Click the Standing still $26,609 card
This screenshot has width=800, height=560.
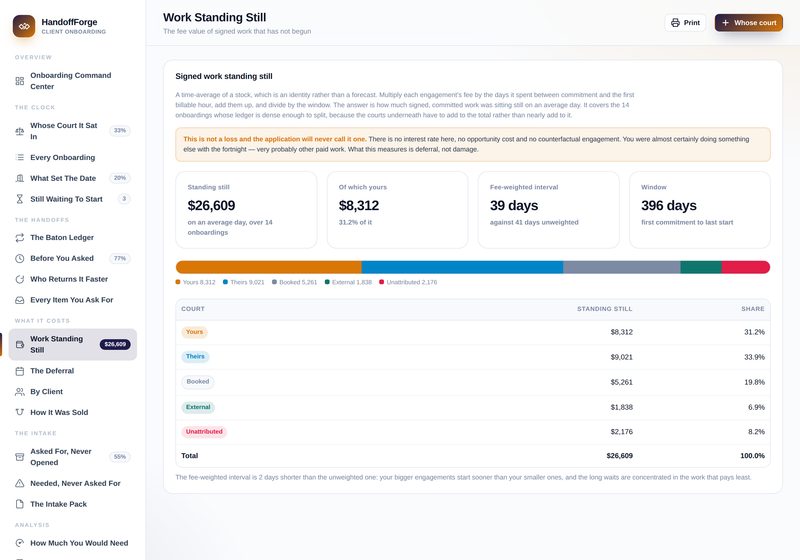246,210
